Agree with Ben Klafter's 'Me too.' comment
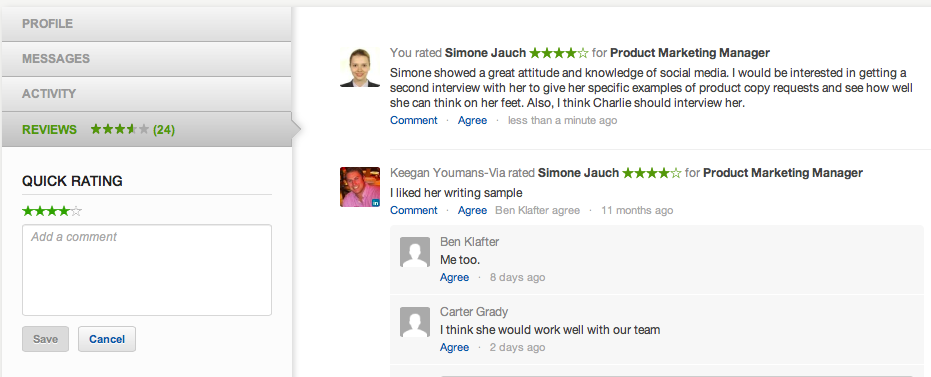 click(x=454, y=277)
